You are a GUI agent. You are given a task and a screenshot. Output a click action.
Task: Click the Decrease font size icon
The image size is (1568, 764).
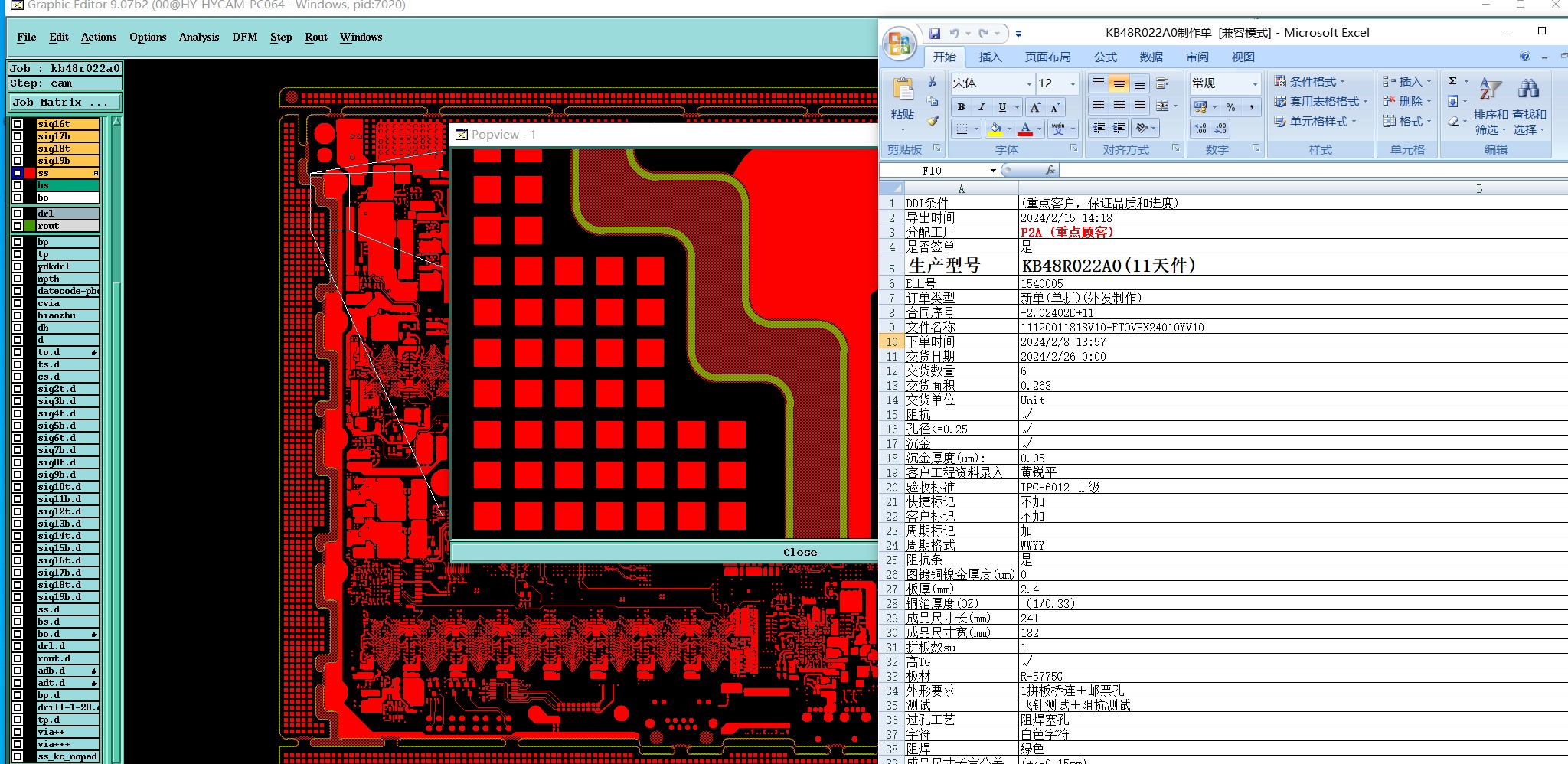[1055, 107]
